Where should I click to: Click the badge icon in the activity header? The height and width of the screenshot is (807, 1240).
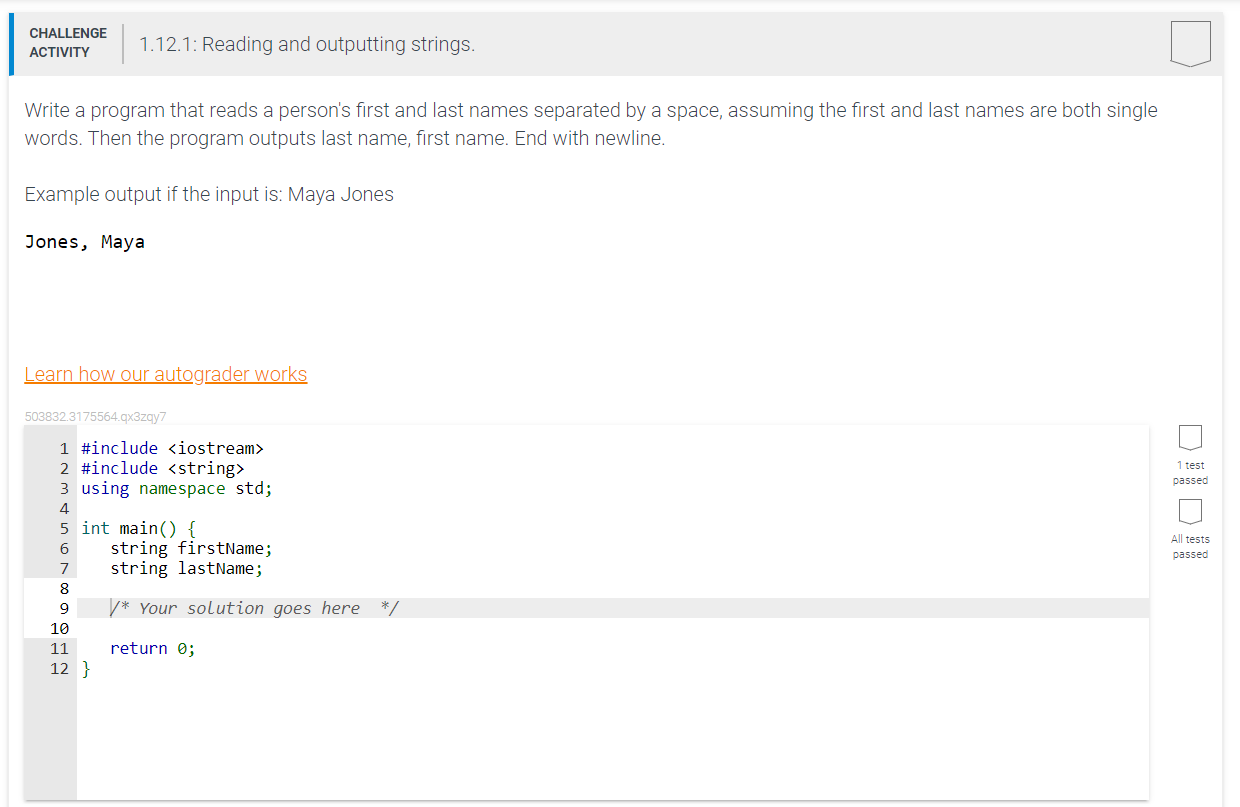pyautogui.click(x=1190, y=43)
